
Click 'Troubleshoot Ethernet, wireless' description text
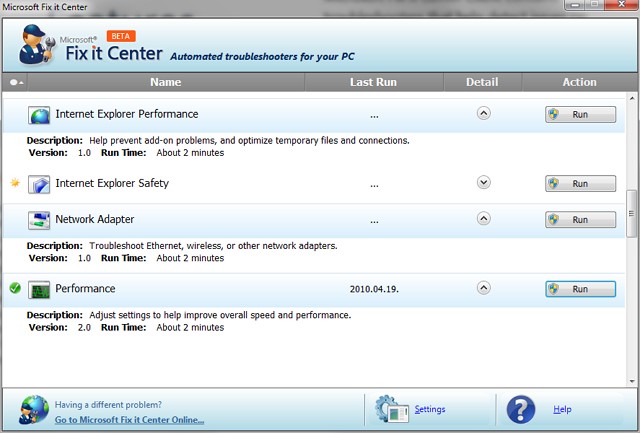click(x=213, y=246)
